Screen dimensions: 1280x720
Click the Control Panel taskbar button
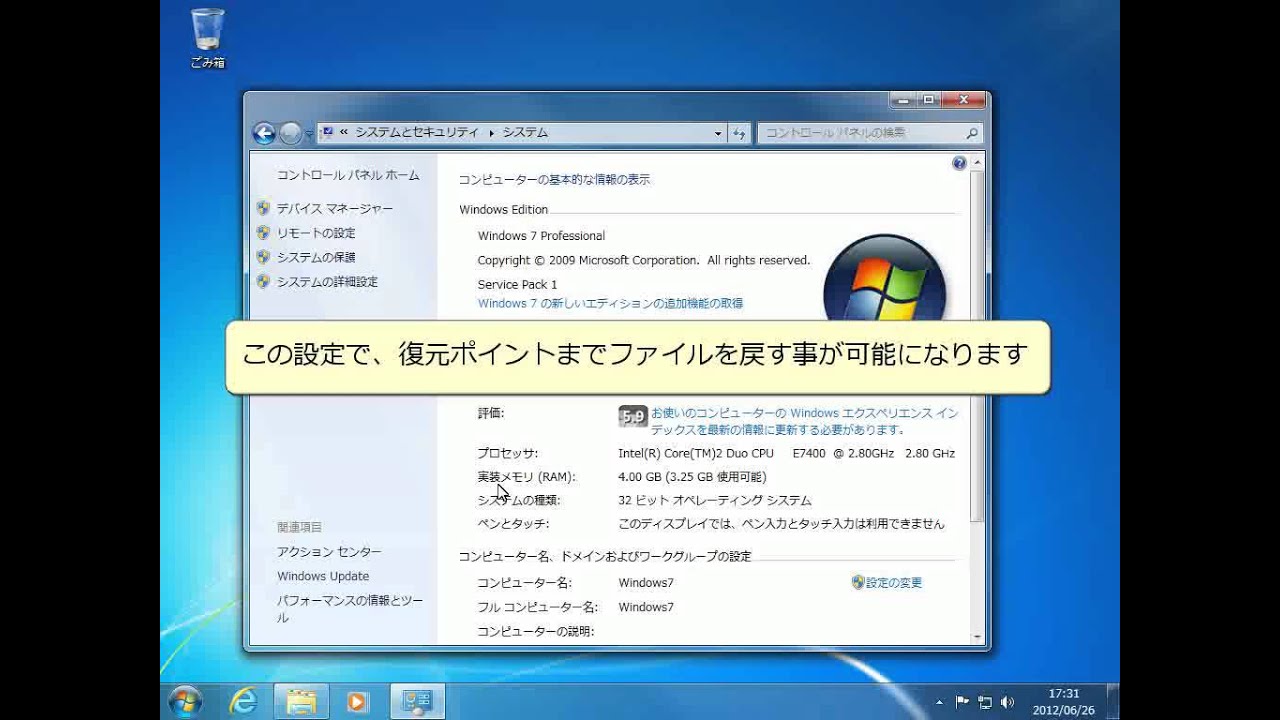coord(417,702)
